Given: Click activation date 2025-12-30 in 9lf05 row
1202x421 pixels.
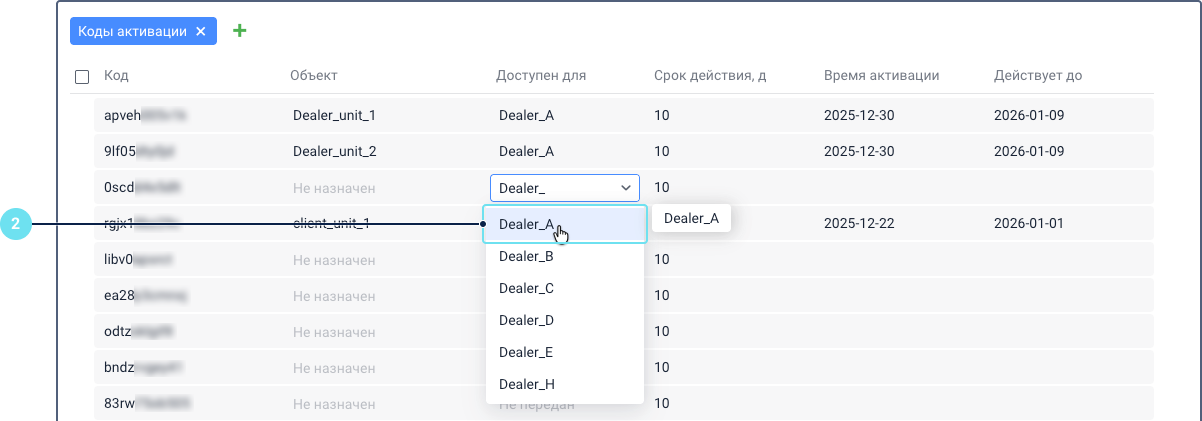Looking at the screenshot, I should 858,151.
